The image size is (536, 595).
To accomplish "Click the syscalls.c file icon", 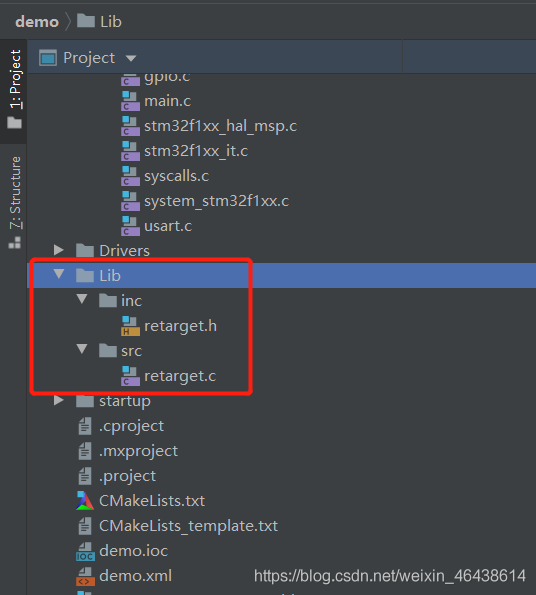I will pos(130,176).
